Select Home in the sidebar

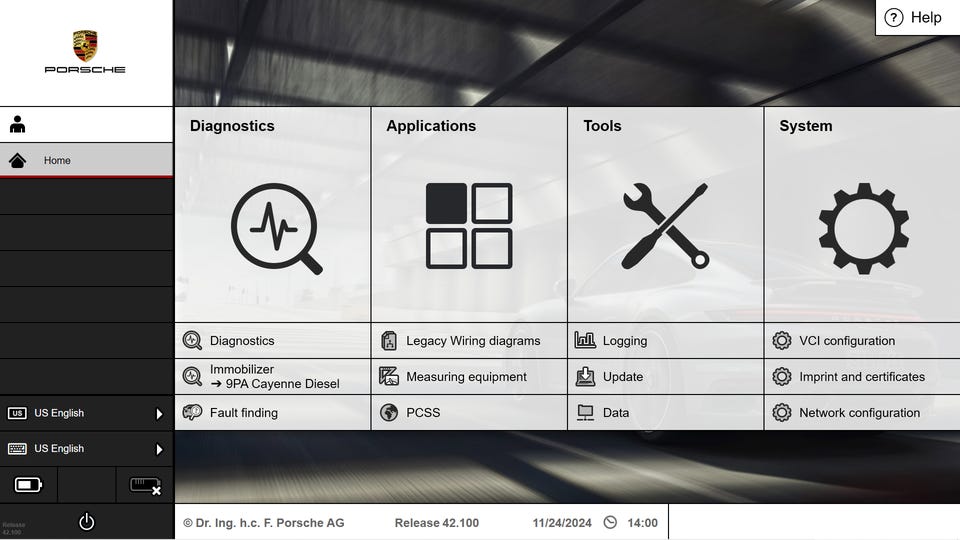click(86, 160)
